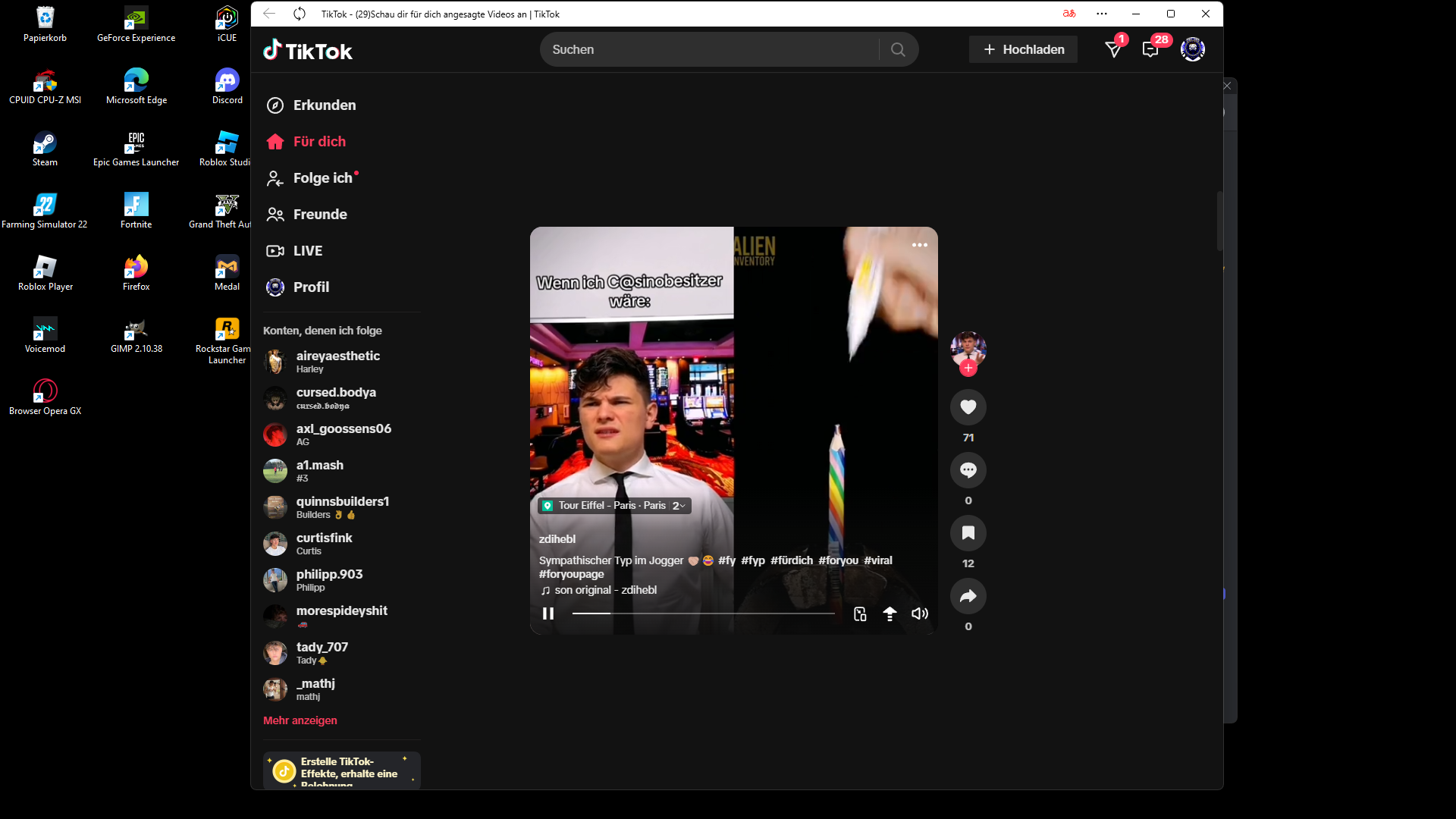Like the video with the heart icon
Screen dimensions: 1456x819
point(968,407)
